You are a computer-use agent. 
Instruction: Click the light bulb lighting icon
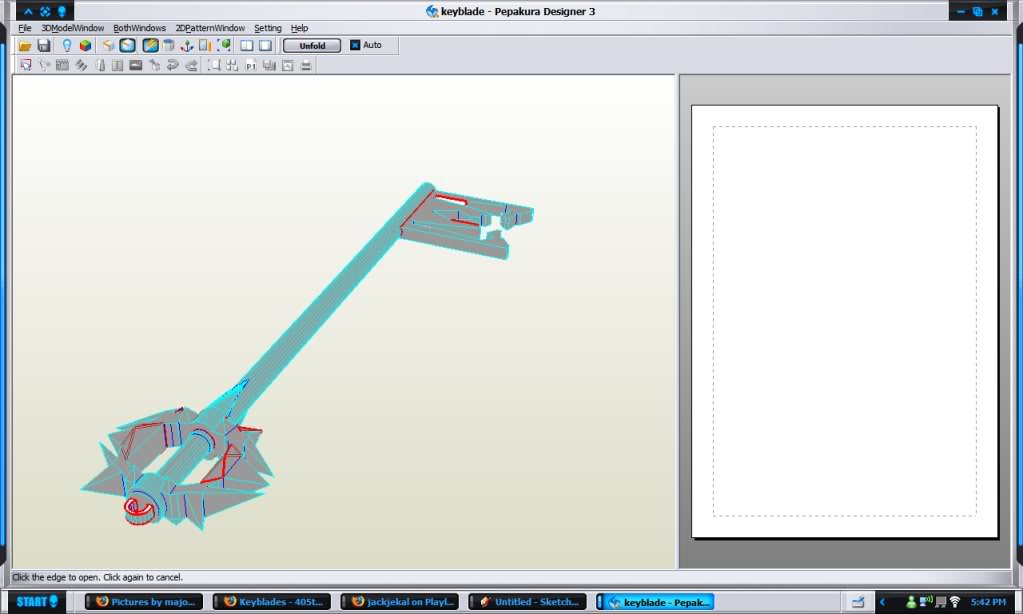click(67, 46)
